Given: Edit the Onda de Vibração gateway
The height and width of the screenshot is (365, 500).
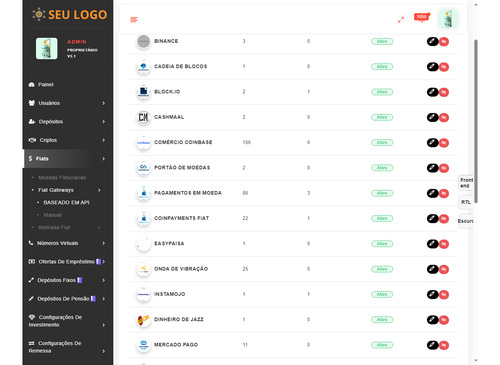Looking at the screenshot, I should (433, 269).
